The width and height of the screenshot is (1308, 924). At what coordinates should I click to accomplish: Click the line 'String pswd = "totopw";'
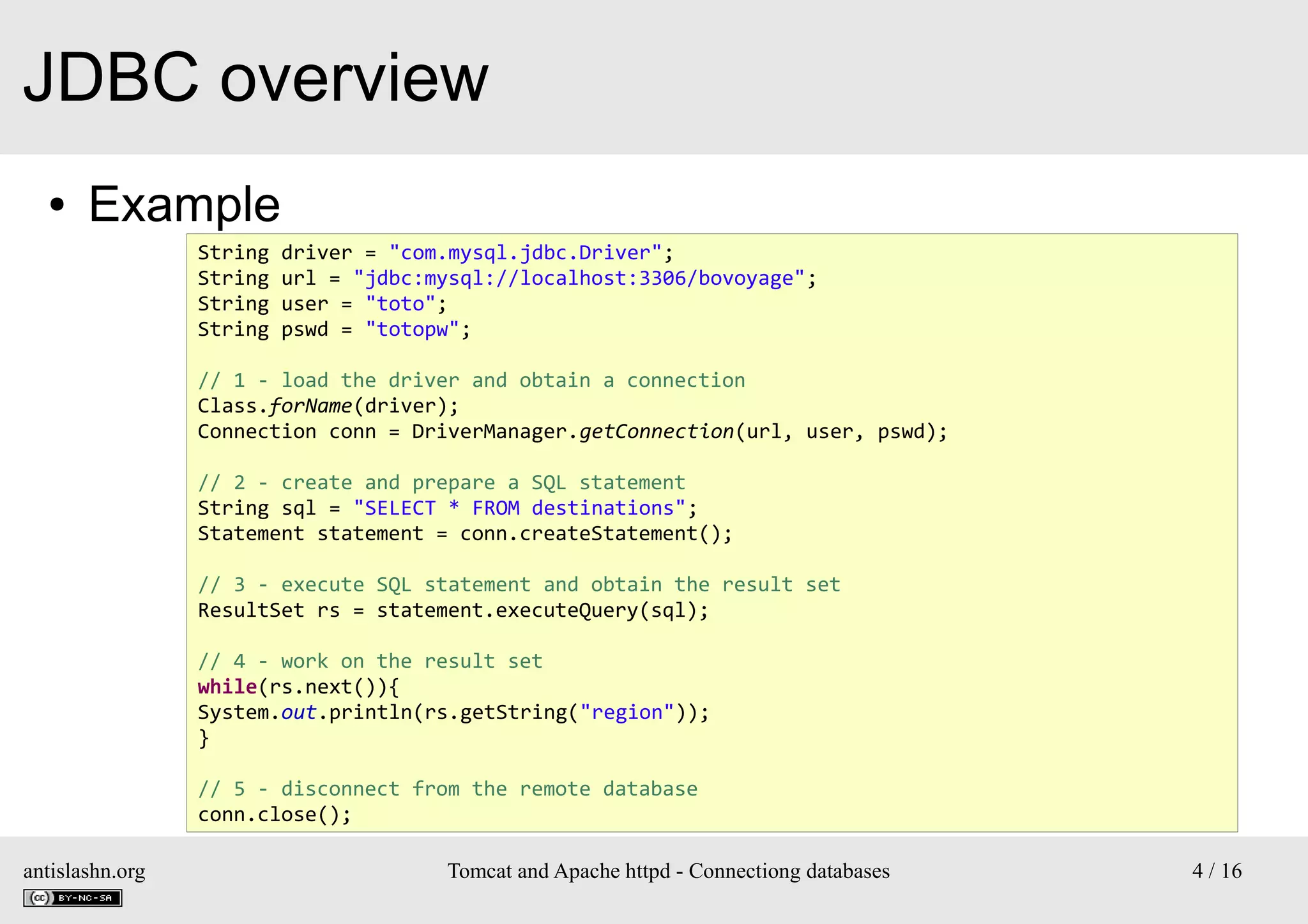click(334, 329)
